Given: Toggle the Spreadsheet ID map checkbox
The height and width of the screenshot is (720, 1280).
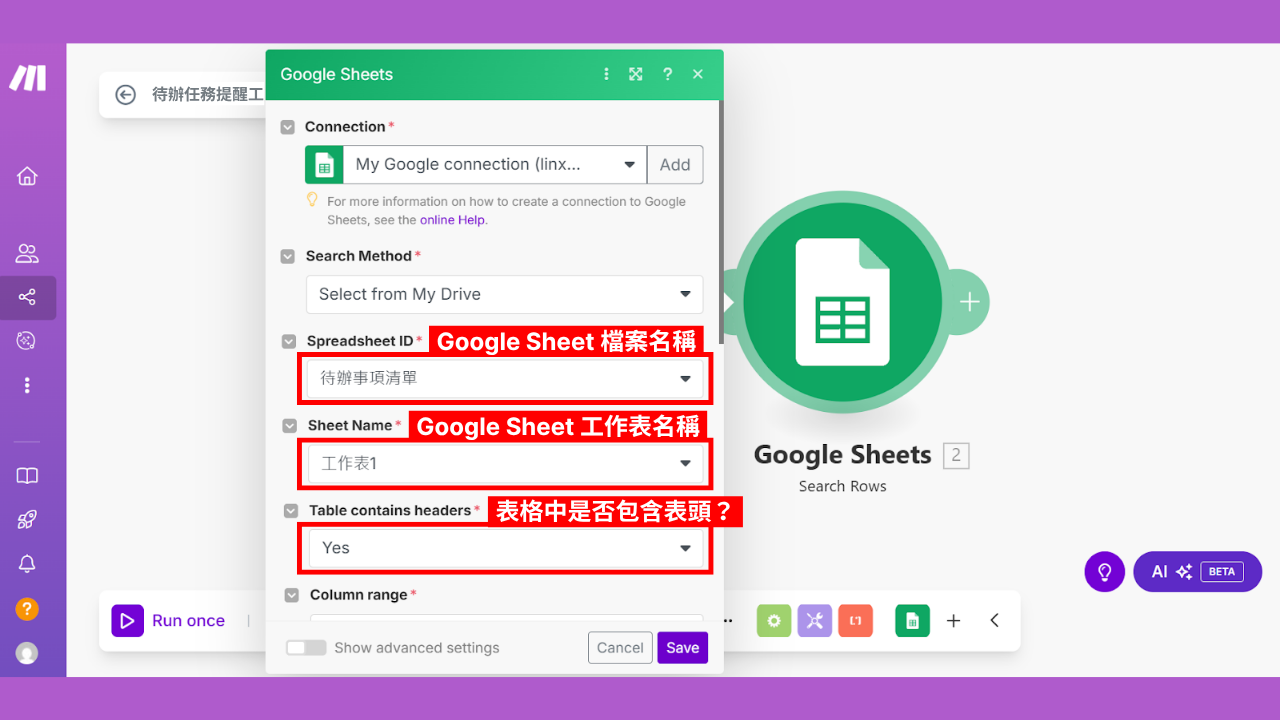Looking at the screenshot, I should (289, 341).
